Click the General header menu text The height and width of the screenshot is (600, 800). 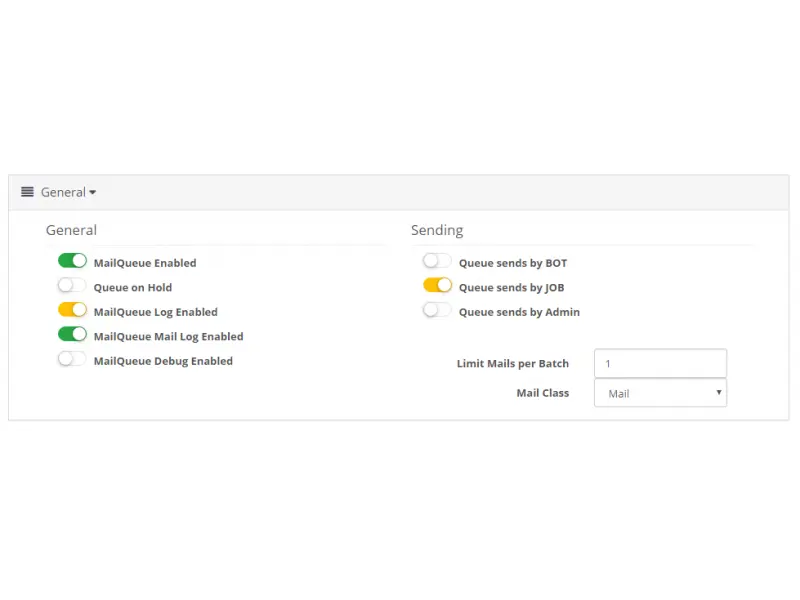[63, 192]
